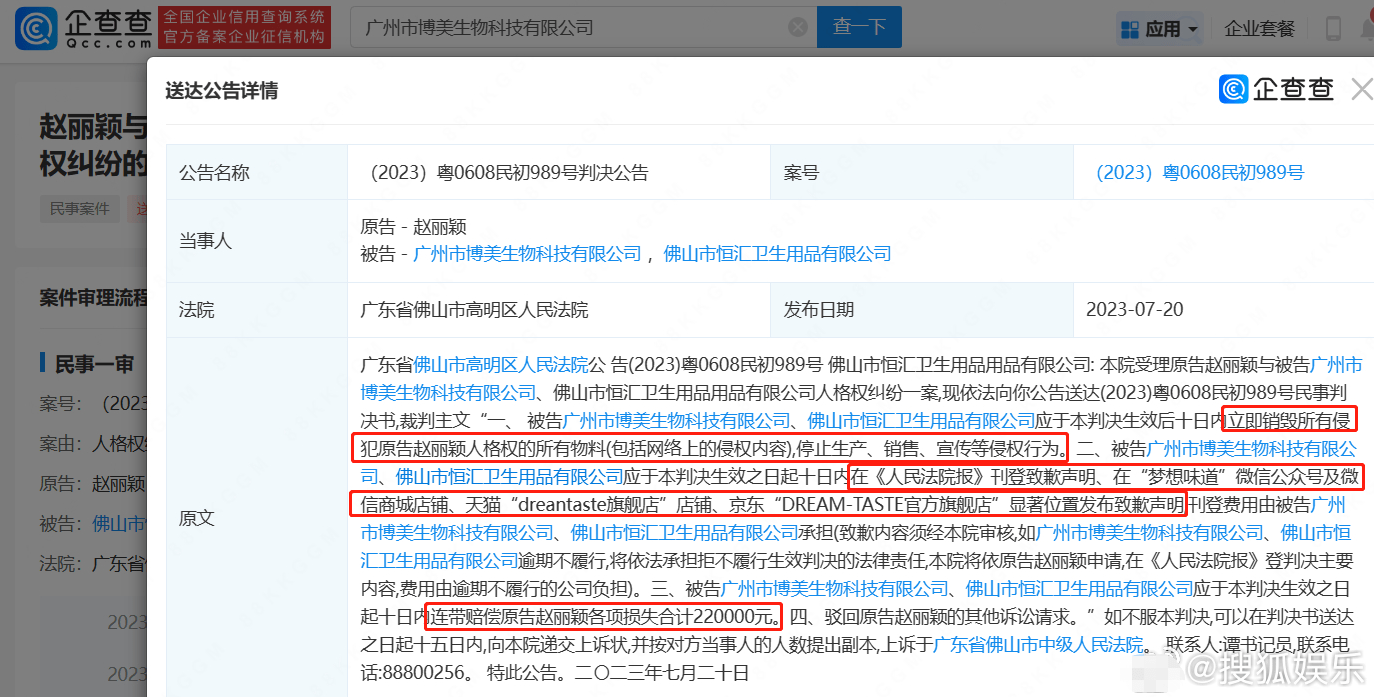Open the 应用 dropdown menu

[x=1161, y=29]
